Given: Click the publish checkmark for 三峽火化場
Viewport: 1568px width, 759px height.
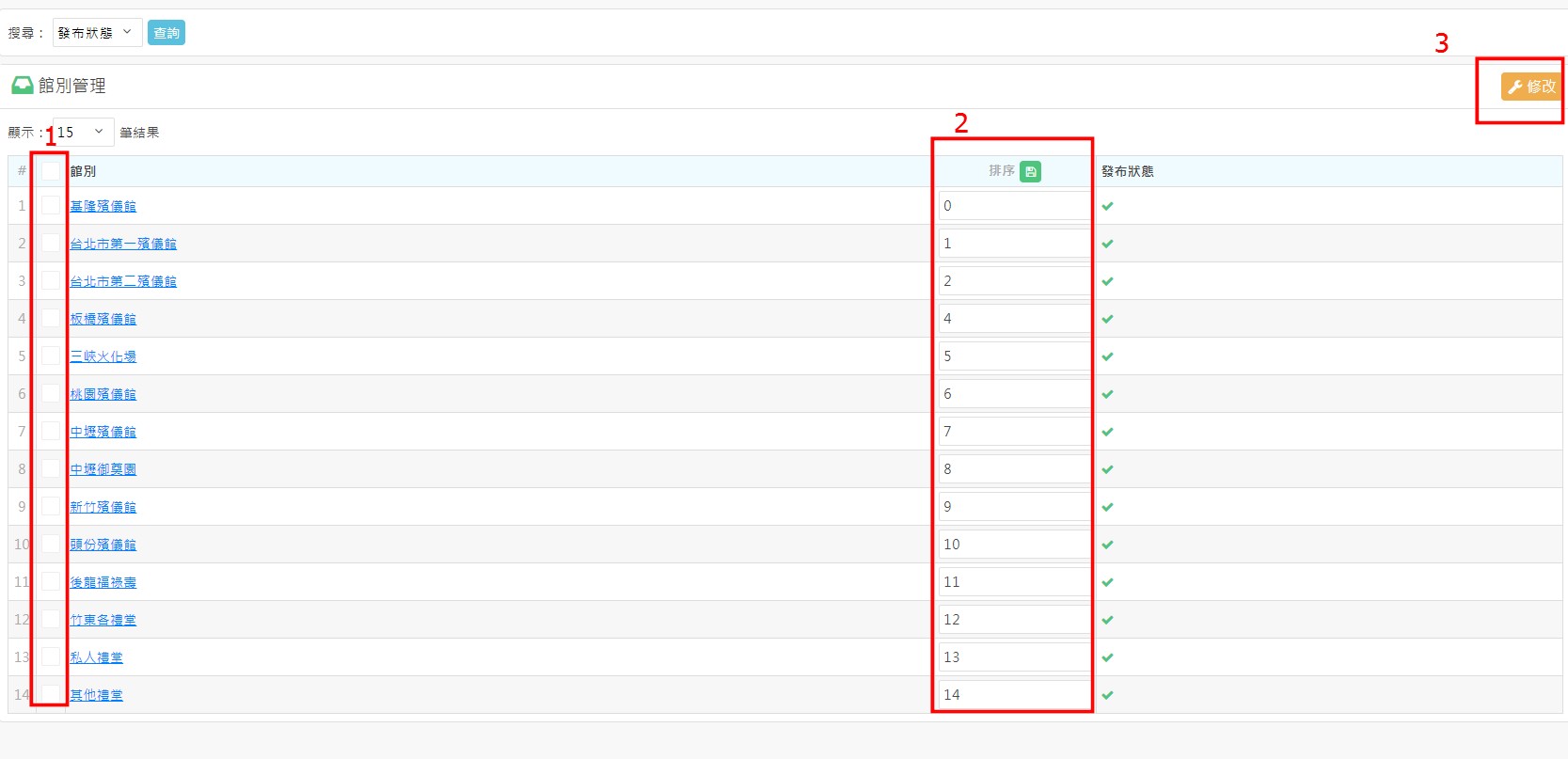Looking at the screenshot, I should (x=1107, y=356).
